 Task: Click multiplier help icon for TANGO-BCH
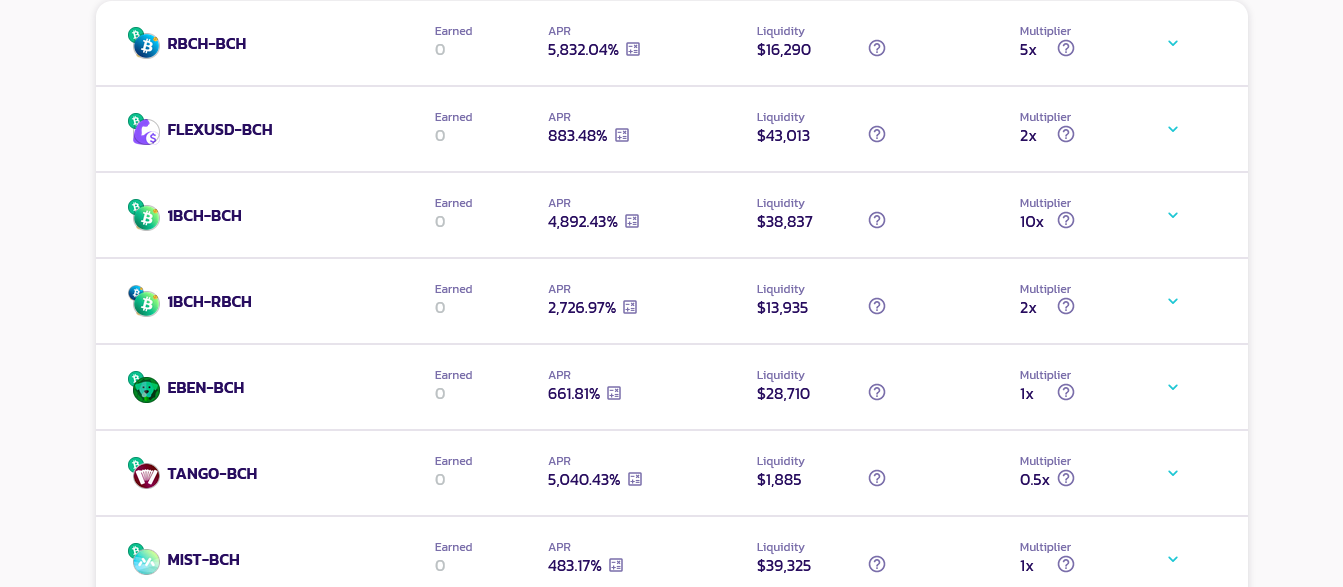click(1066, 478)
